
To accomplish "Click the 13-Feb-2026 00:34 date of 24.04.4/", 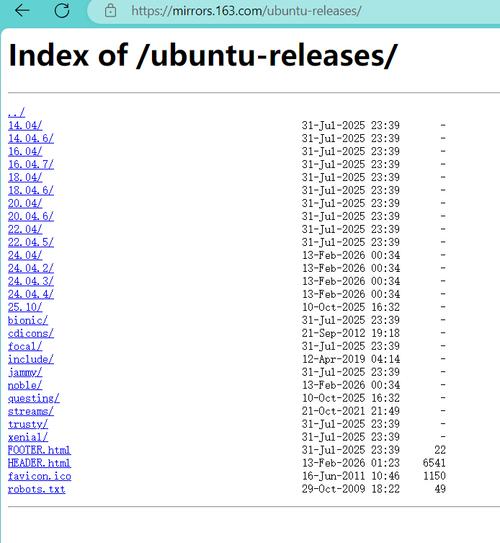I will tap(351, 294).
